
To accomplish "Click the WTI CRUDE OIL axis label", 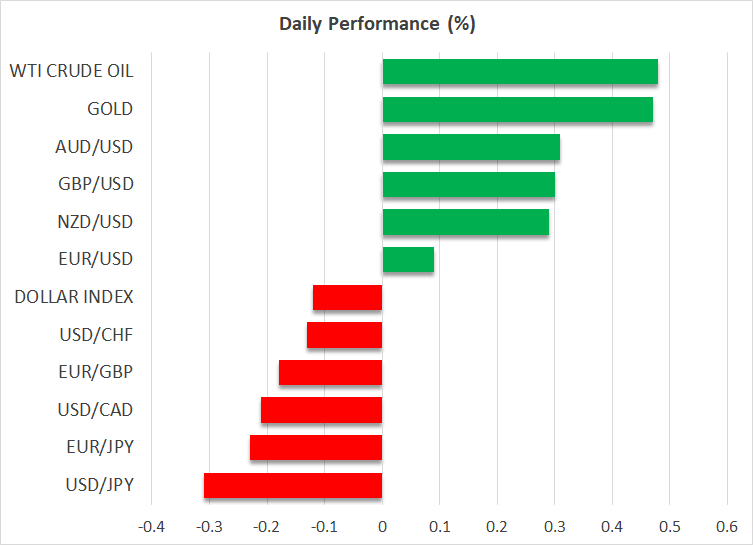I will point(71,72).
